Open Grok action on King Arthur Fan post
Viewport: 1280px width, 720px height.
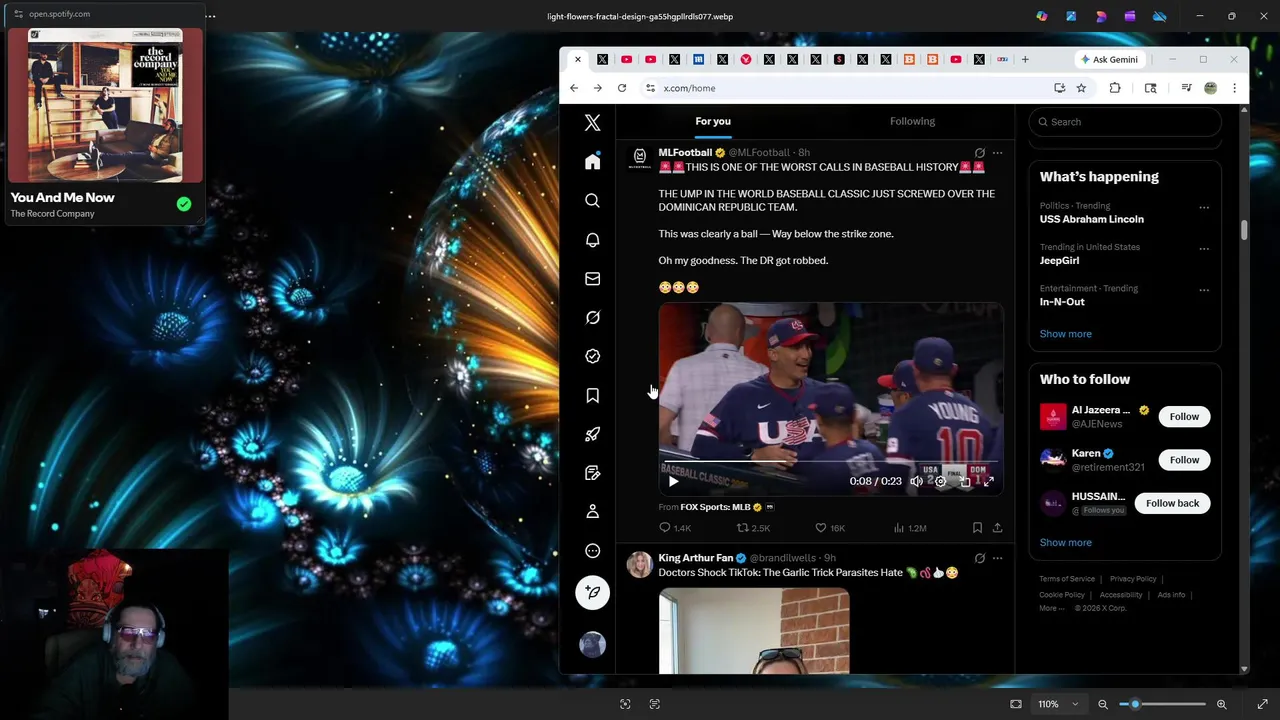(x=979, y=558)
